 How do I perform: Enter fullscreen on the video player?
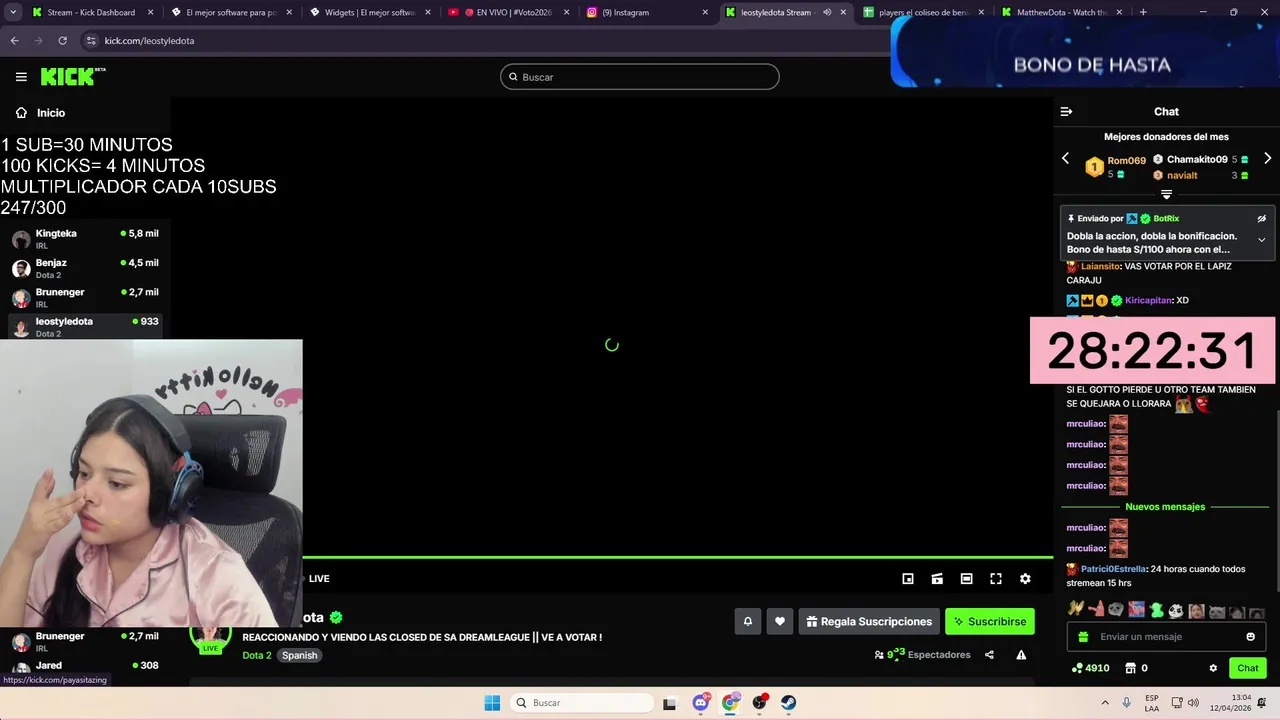[996, 579]
